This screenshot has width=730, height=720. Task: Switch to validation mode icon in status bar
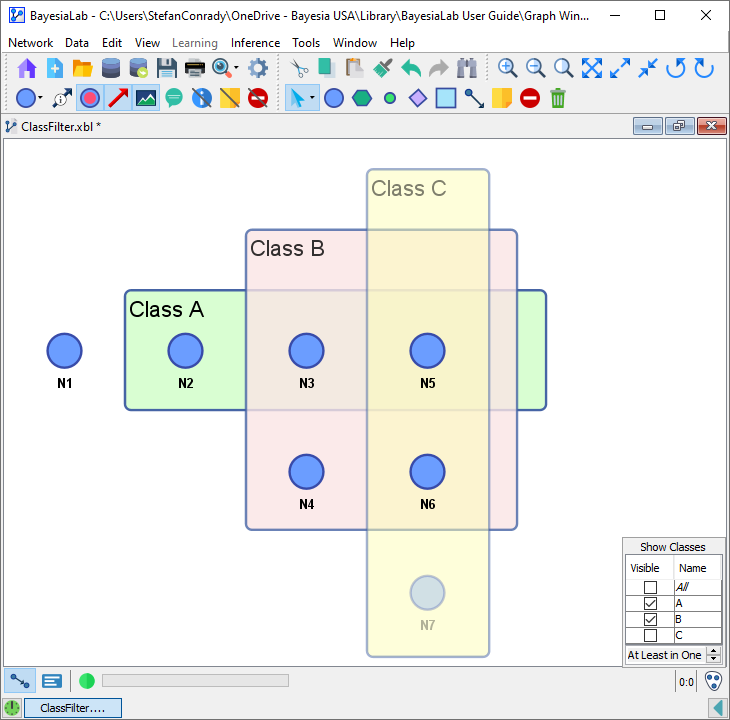(x=52, y=681)
